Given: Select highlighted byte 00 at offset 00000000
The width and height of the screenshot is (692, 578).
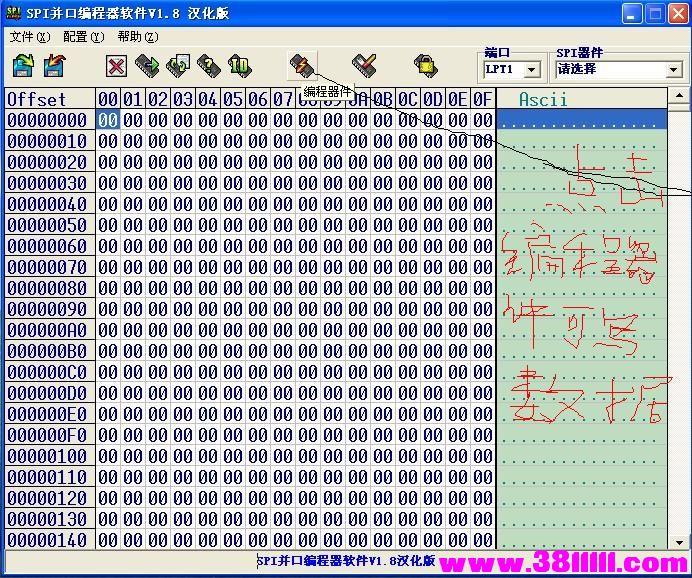Looking at the screenshot, I should tap(108, 120).
